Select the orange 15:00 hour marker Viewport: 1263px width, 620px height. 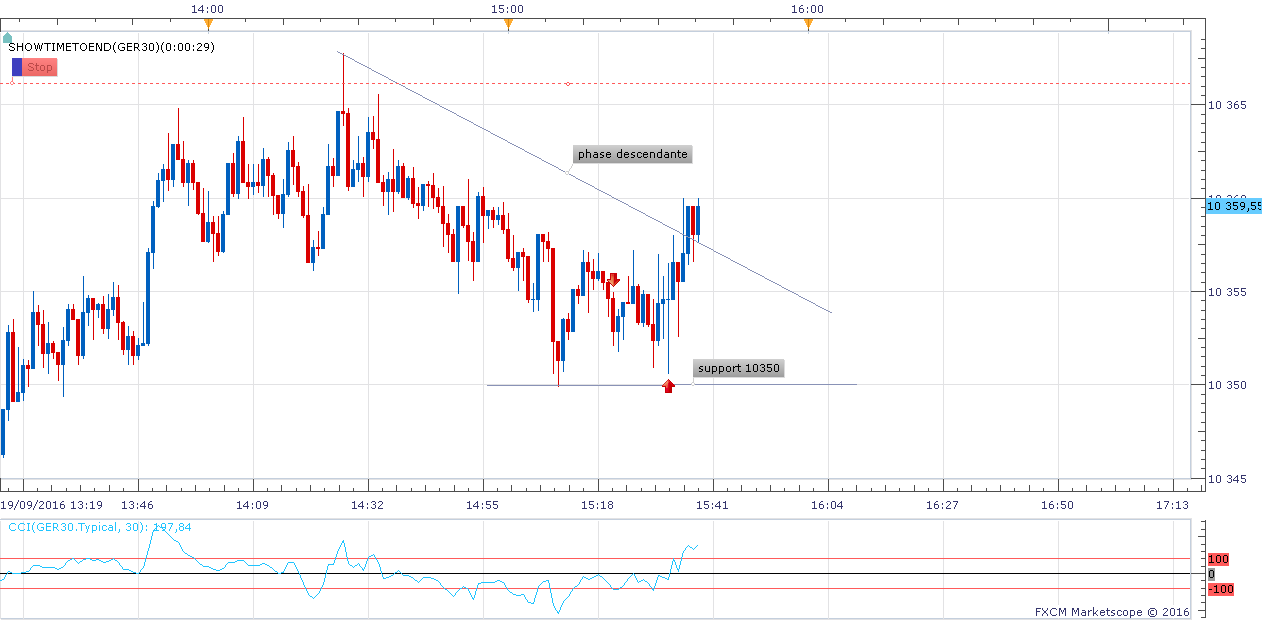coord(508,24)
